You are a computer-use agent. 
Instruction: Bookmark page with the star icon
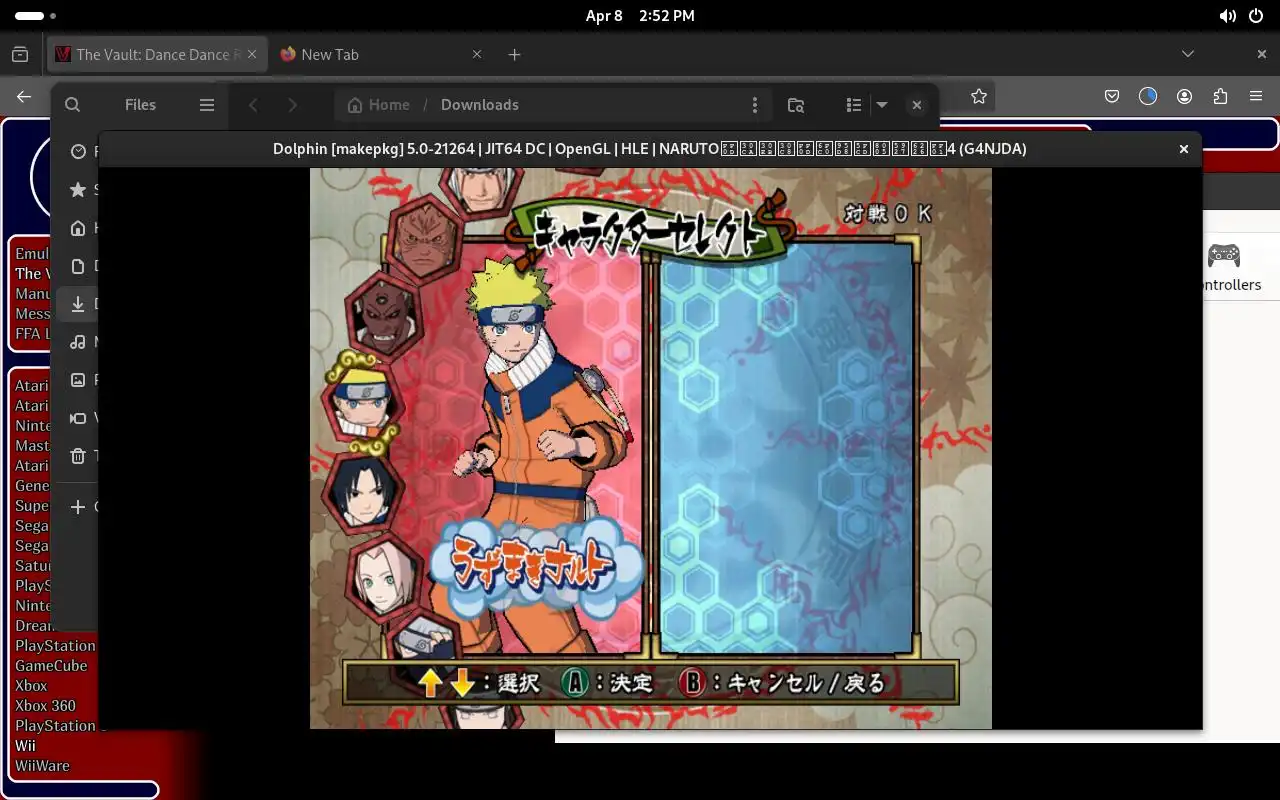979,96
